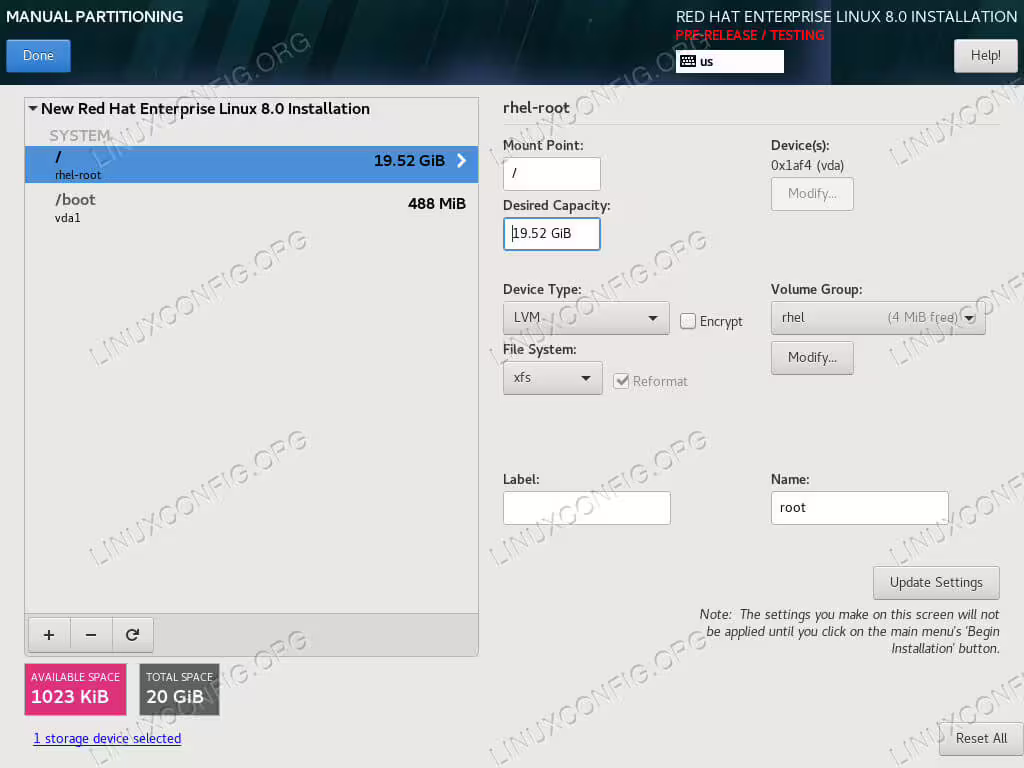
Task: Open the 1 storage device selected link
Action: (107, 739)
